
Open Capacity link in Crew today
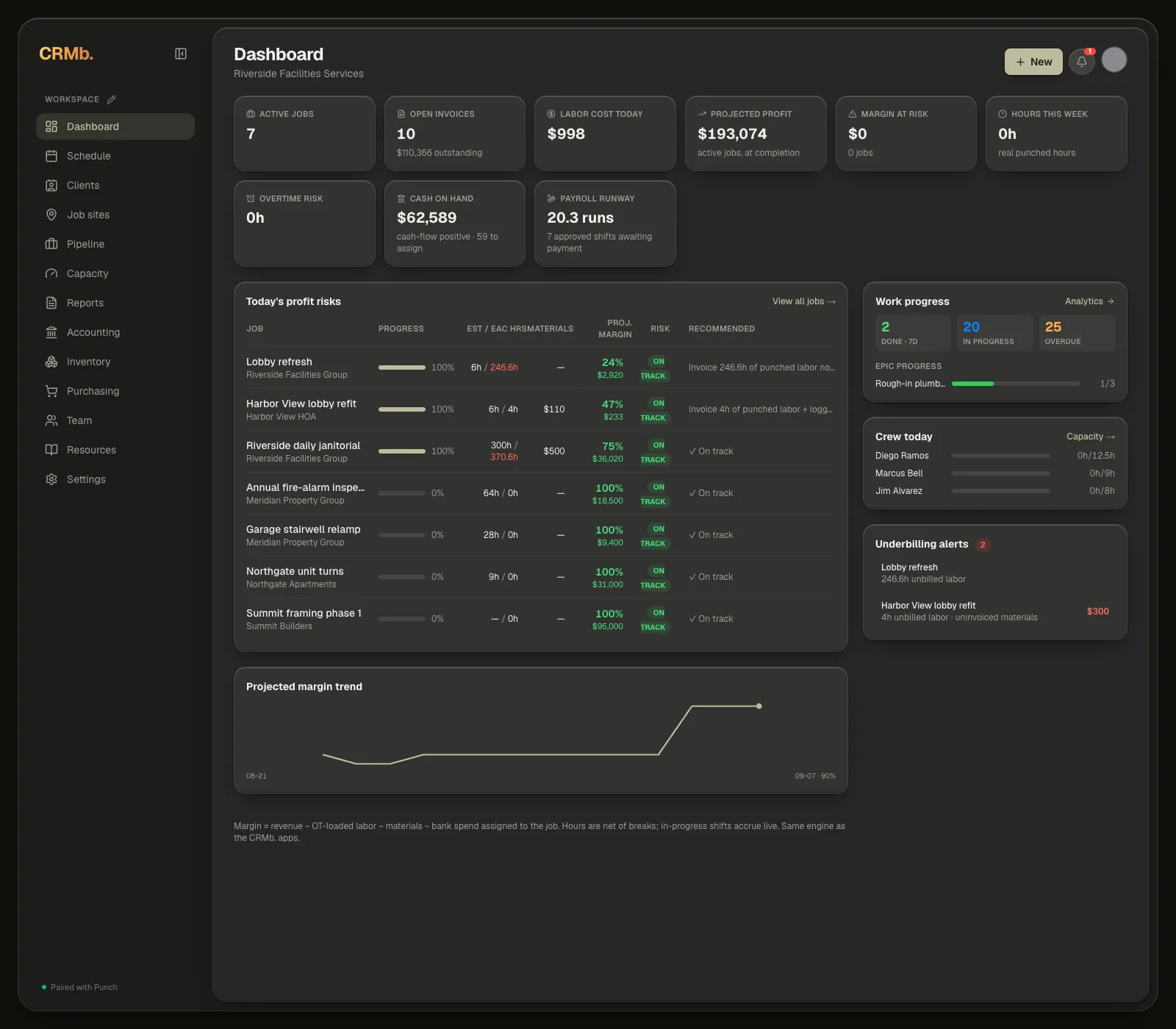pyautogui.click(x=1091, y=437)
